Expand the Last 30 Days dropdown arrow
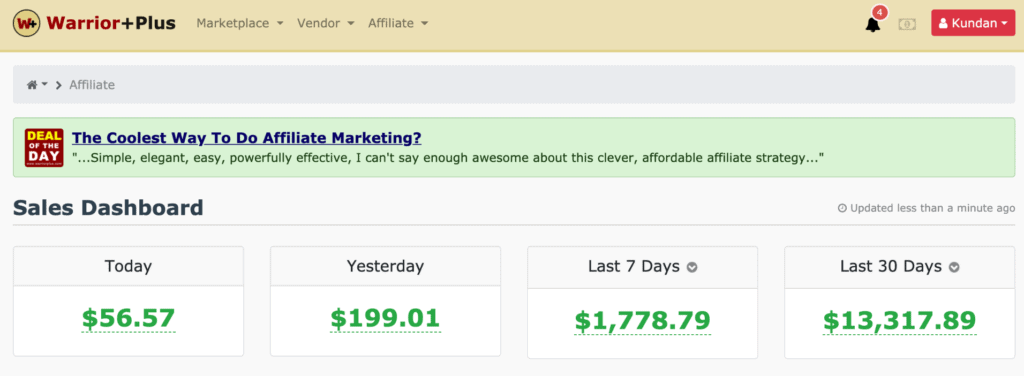This screenshot has height=376, width=1024. (954, 267)
